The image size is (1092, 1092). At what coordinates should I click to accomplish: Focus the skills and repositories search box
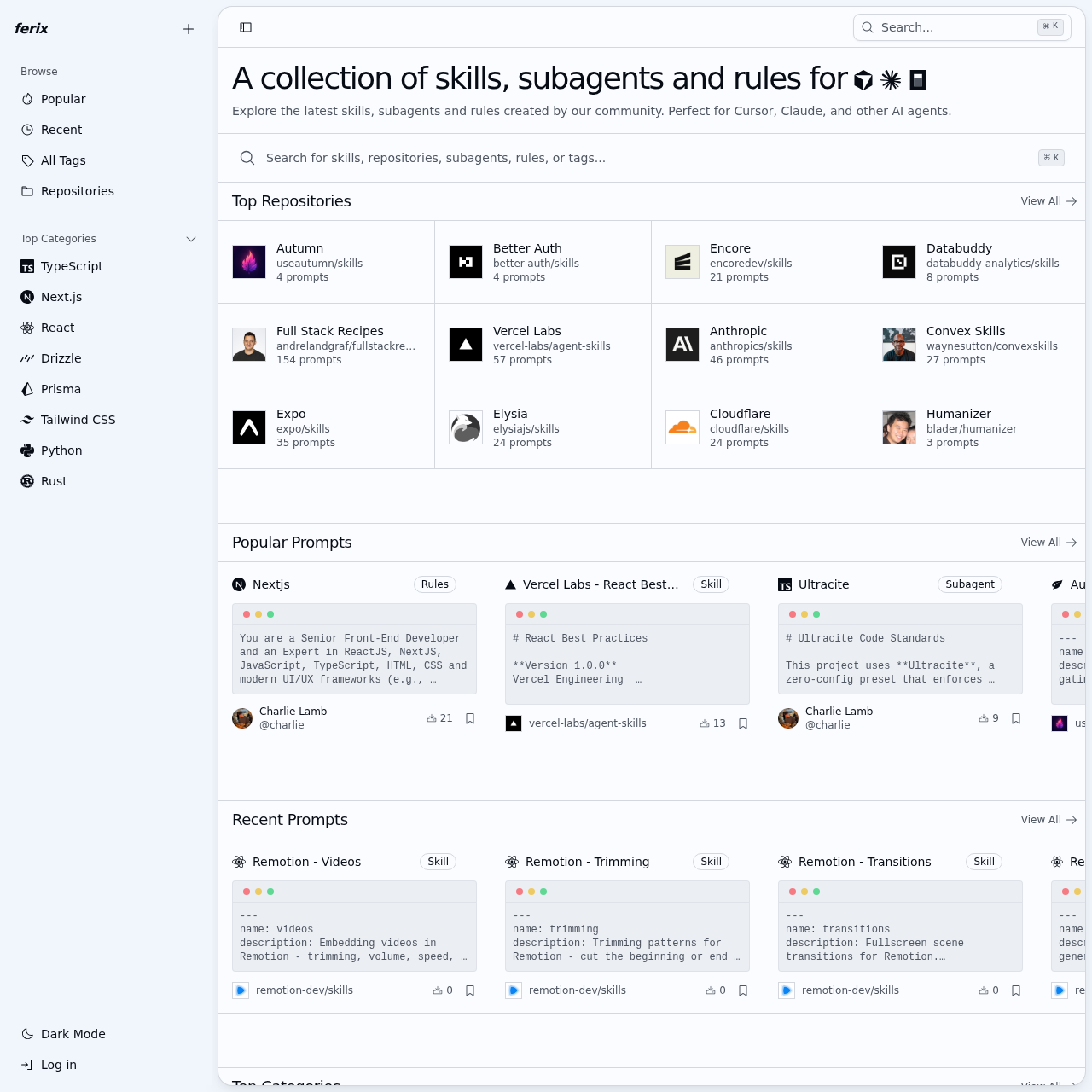coord(652,158)
